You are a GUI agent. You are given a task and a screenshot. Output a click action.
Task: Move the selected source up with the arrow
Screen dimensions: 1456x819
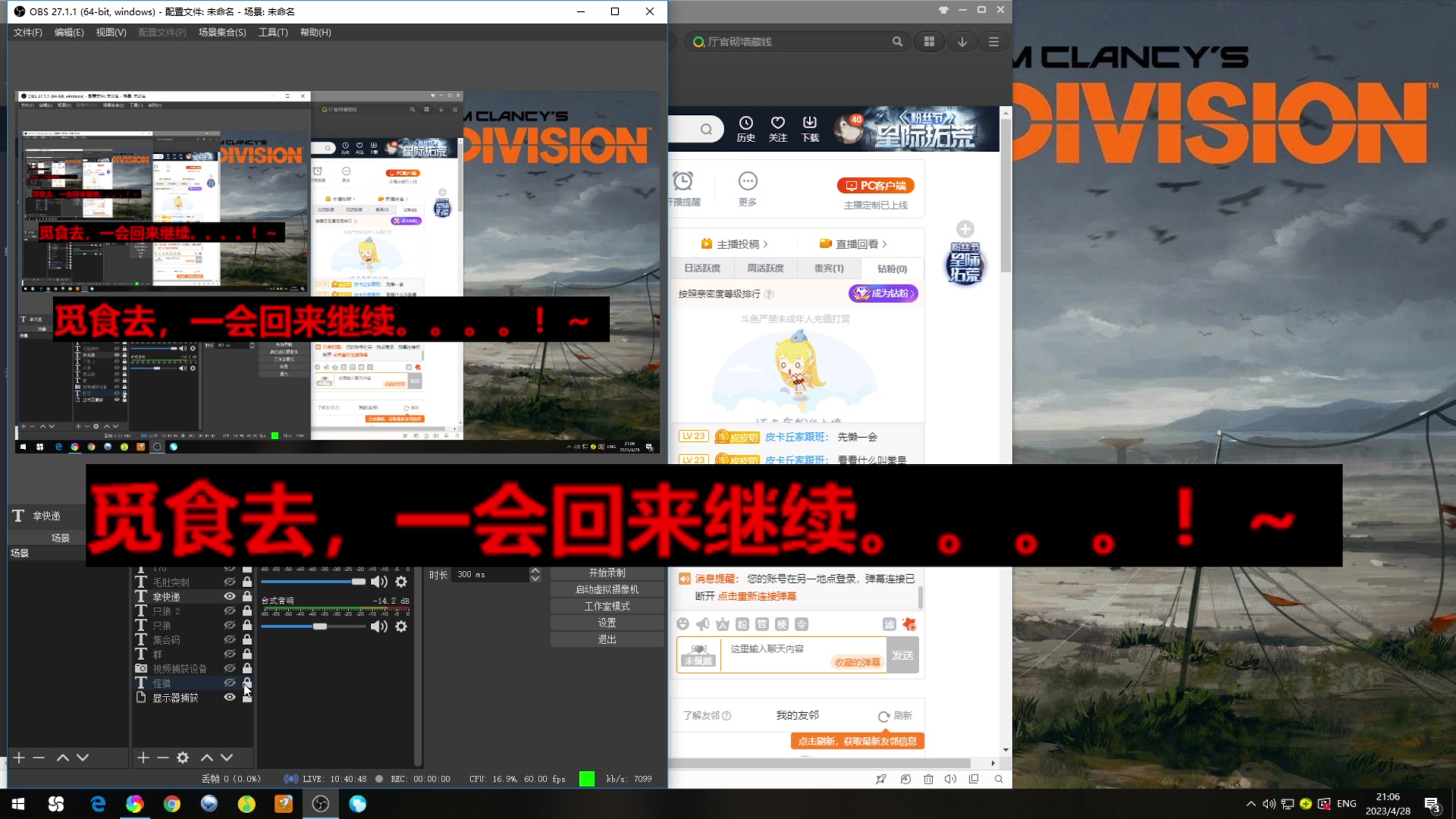point(206,758)
